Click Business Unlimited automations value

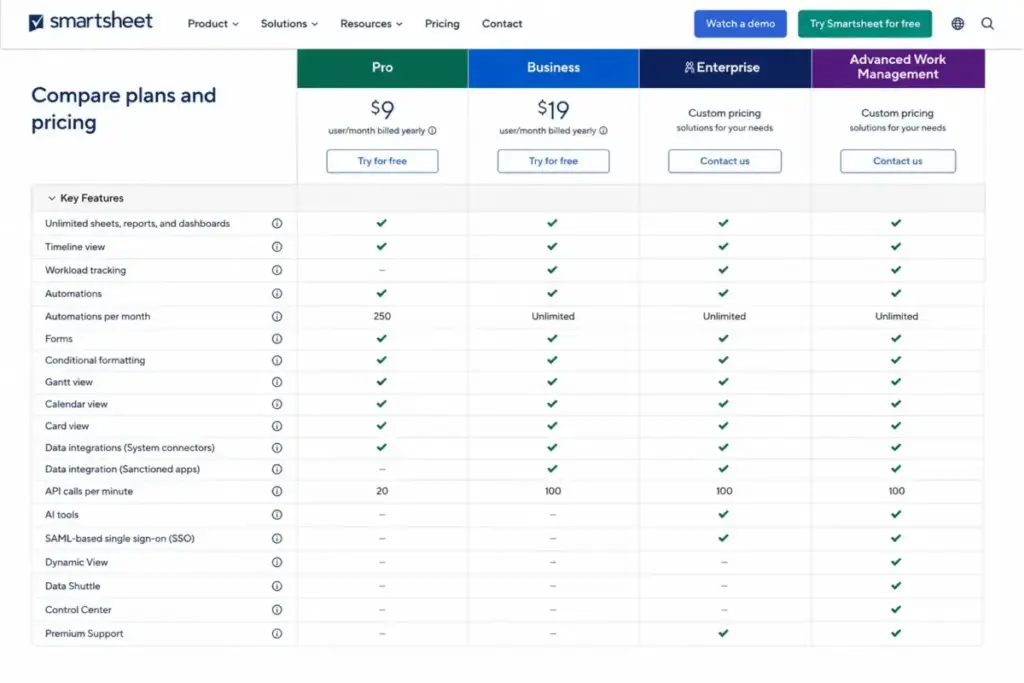(x=553, y=317)
